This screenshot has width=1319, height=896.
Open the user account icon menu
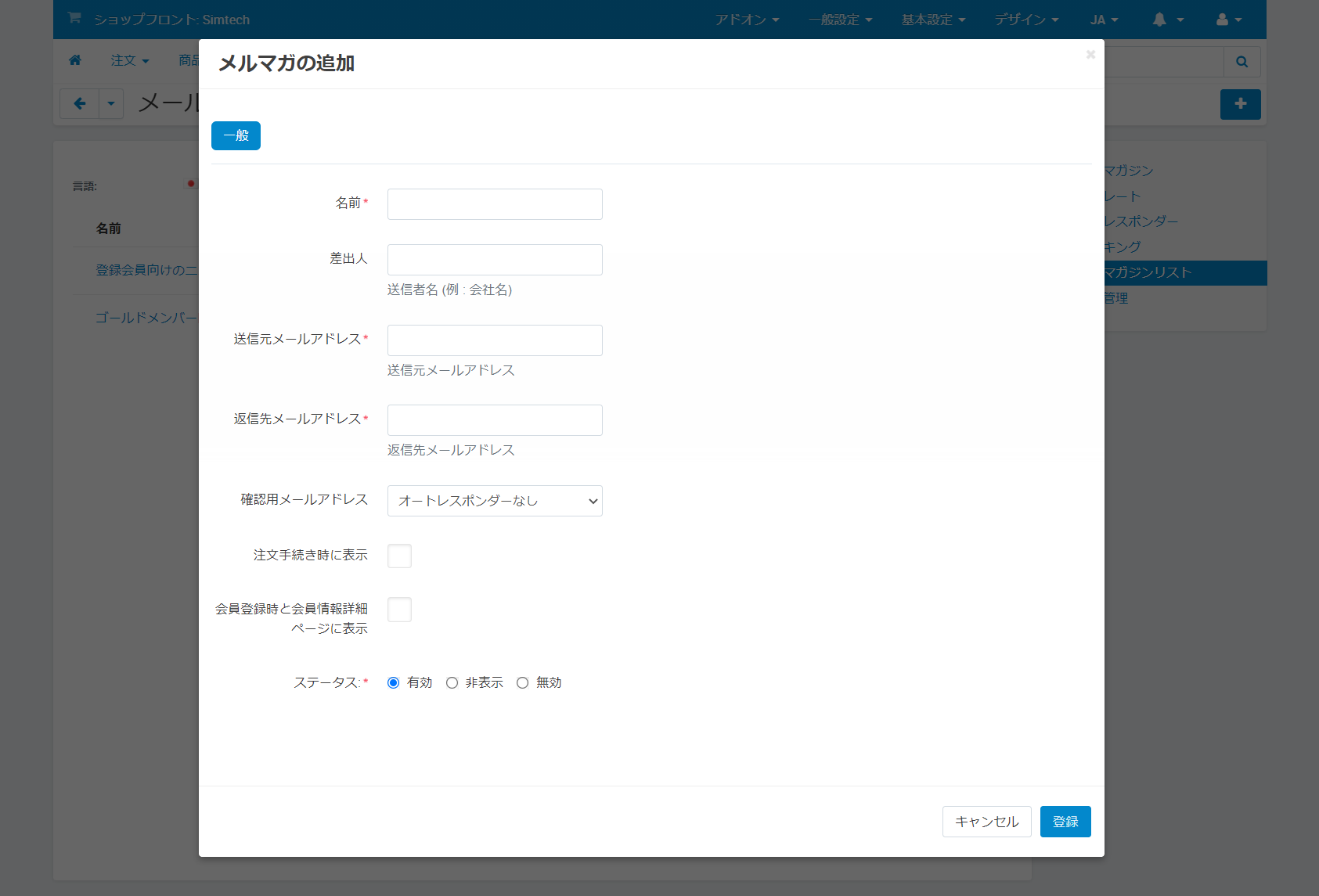(1229, 20)
